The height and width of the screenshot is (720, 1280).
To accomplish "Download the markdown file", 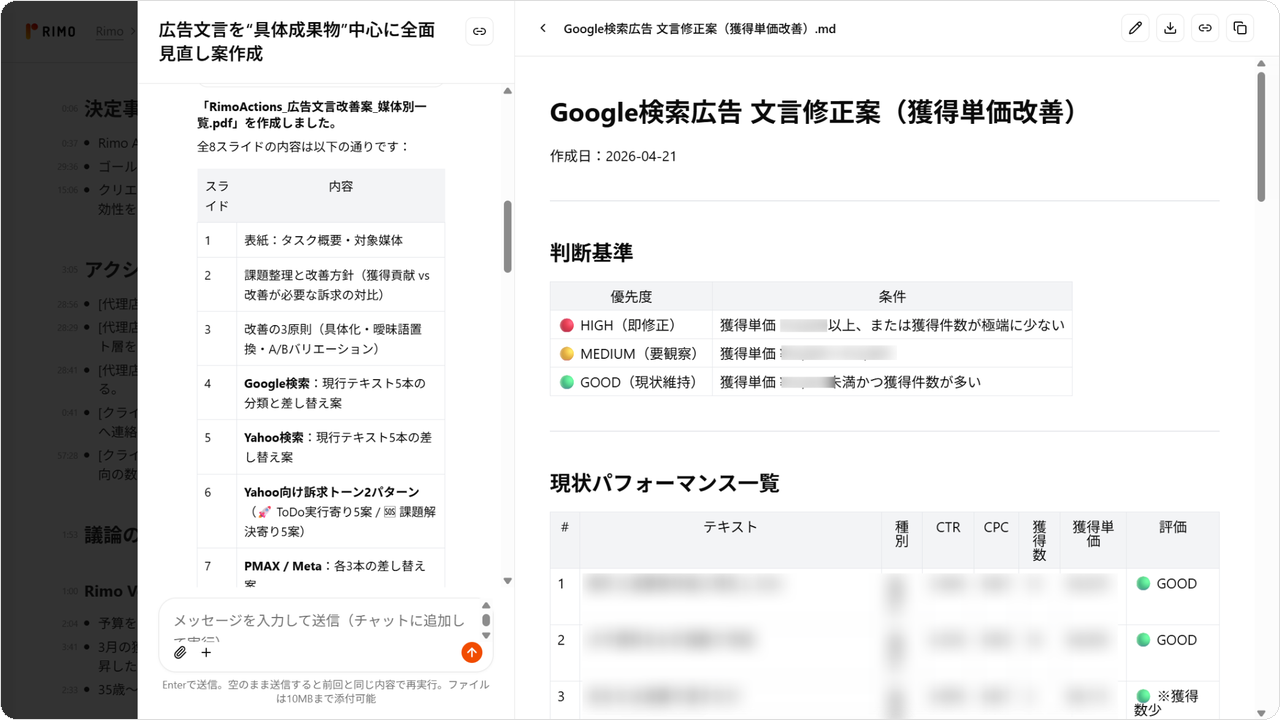I will coord(1170,29).
